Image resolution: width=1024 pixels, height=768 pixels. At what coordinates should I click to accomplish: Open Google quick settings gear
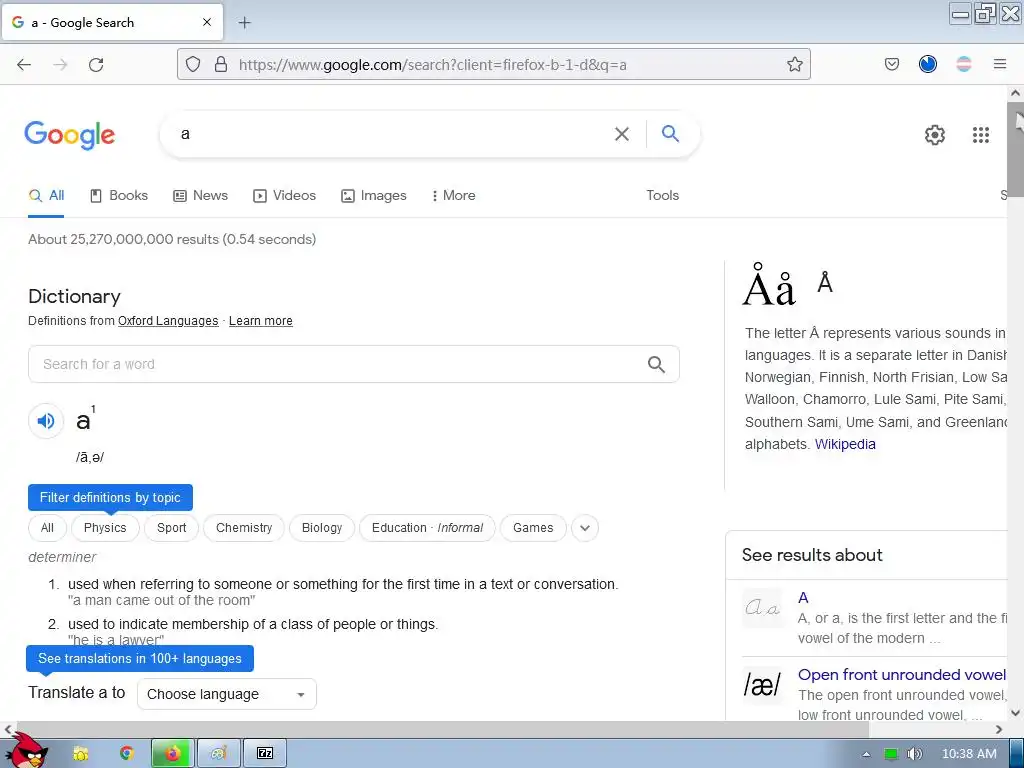pos(935,135)
